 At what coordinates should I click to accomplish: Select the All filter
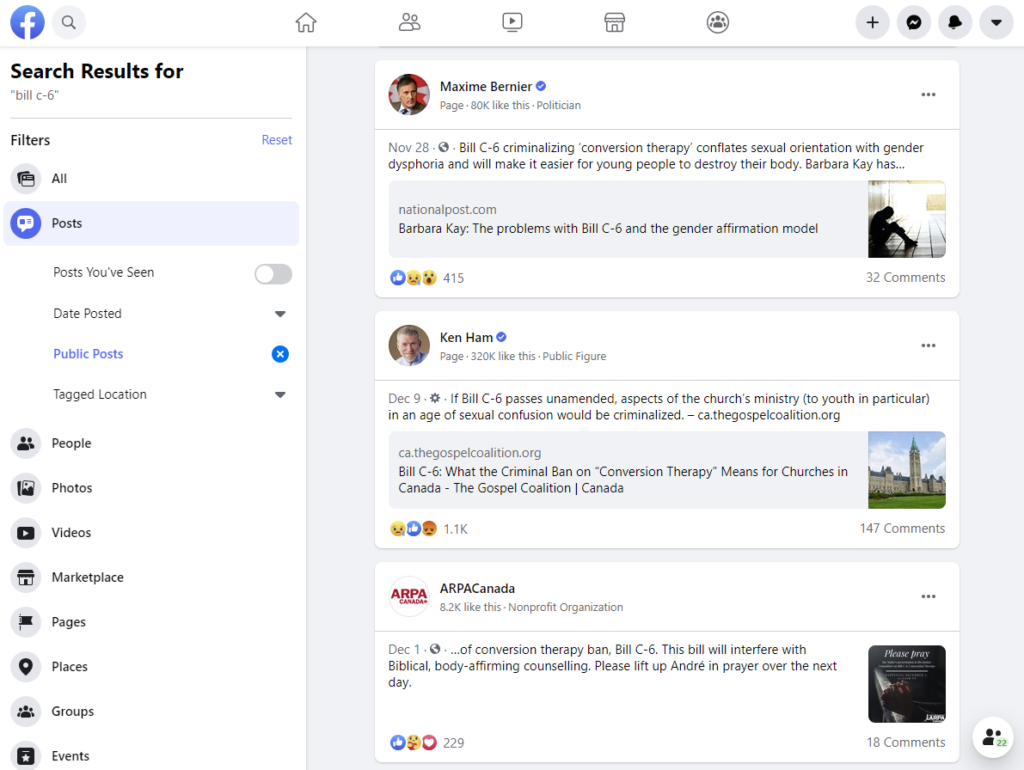tap(151, 178)
